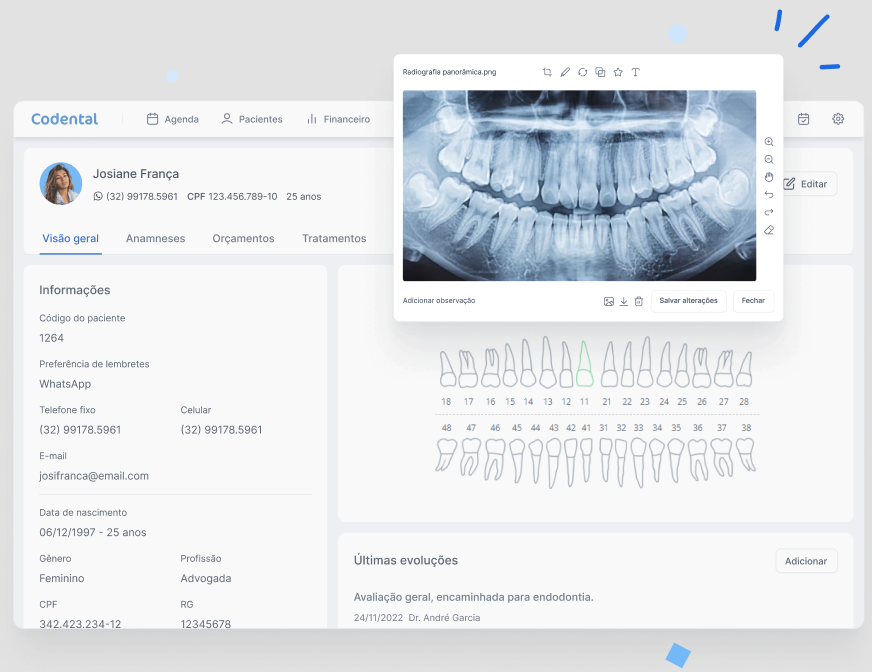Select the star shape annotation tool
872x672 pixels.
click(617, 72)
